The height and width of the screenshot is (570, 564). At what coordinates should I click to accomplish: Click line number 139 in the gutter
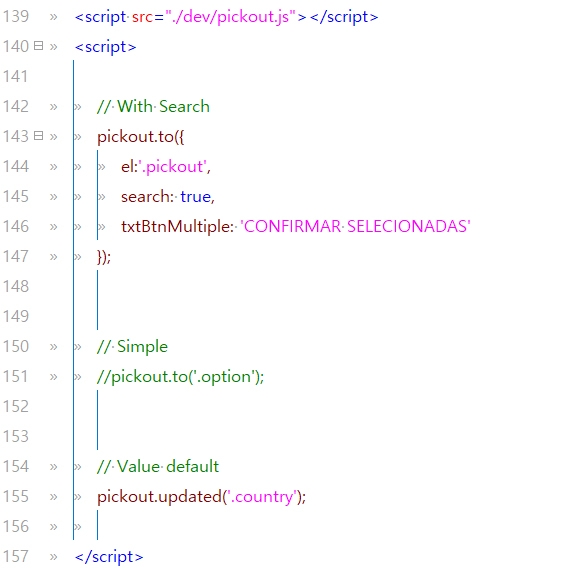[16, 17]
